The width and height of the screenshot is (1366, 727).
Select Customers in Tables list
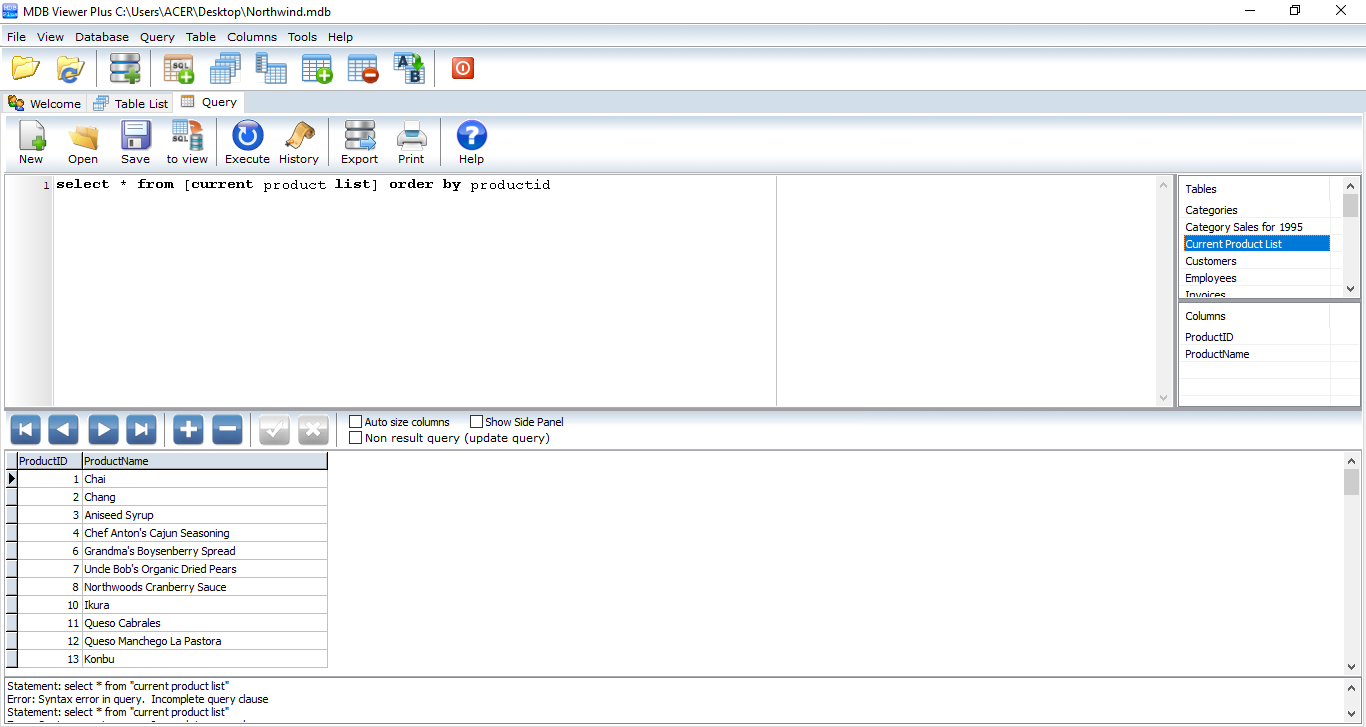pos(1256,261)
